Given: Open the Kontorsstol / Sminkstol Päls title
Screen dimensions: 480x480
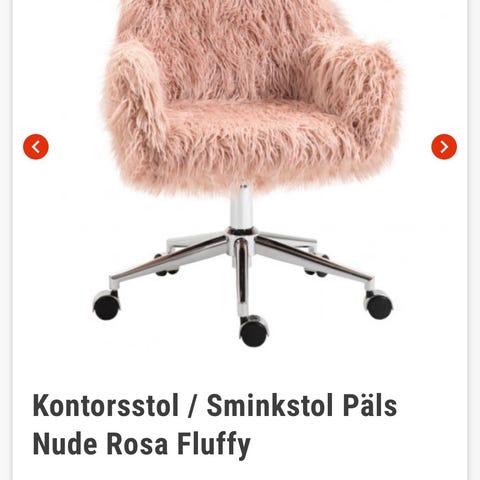Looking at the screenshot, I should 215,405.
